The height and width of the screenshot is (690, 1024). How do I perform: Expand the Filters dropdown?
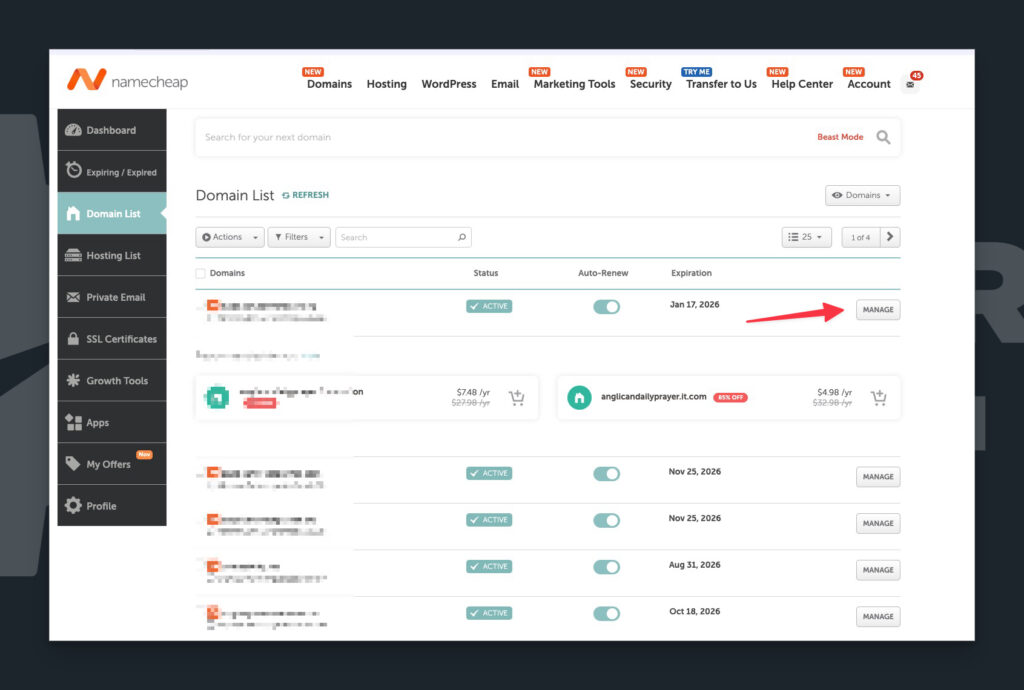pyautogui.click(x=298, y=237)
